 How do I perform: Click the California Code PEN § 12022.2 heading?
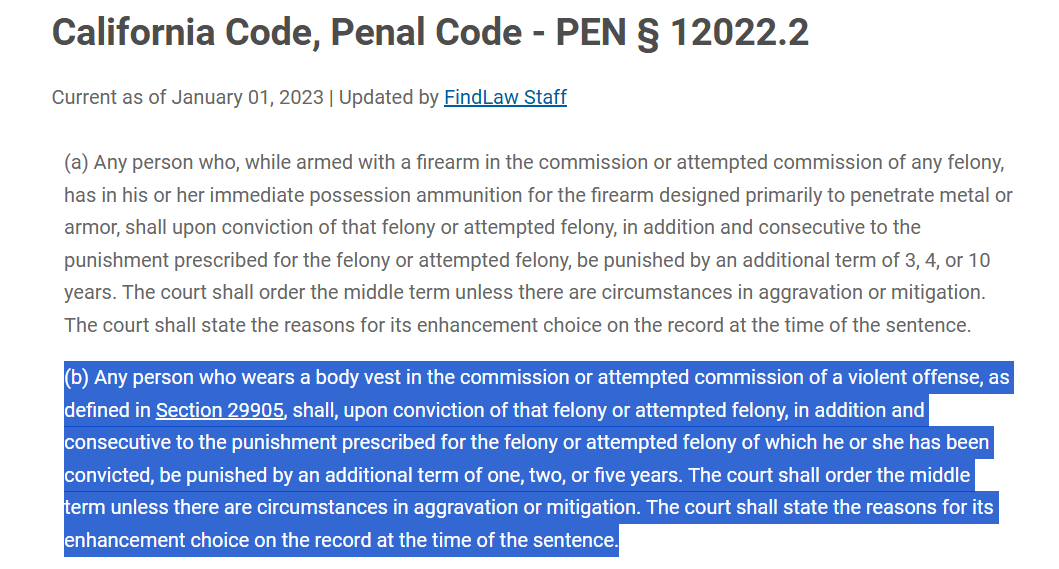coord(430,32)
